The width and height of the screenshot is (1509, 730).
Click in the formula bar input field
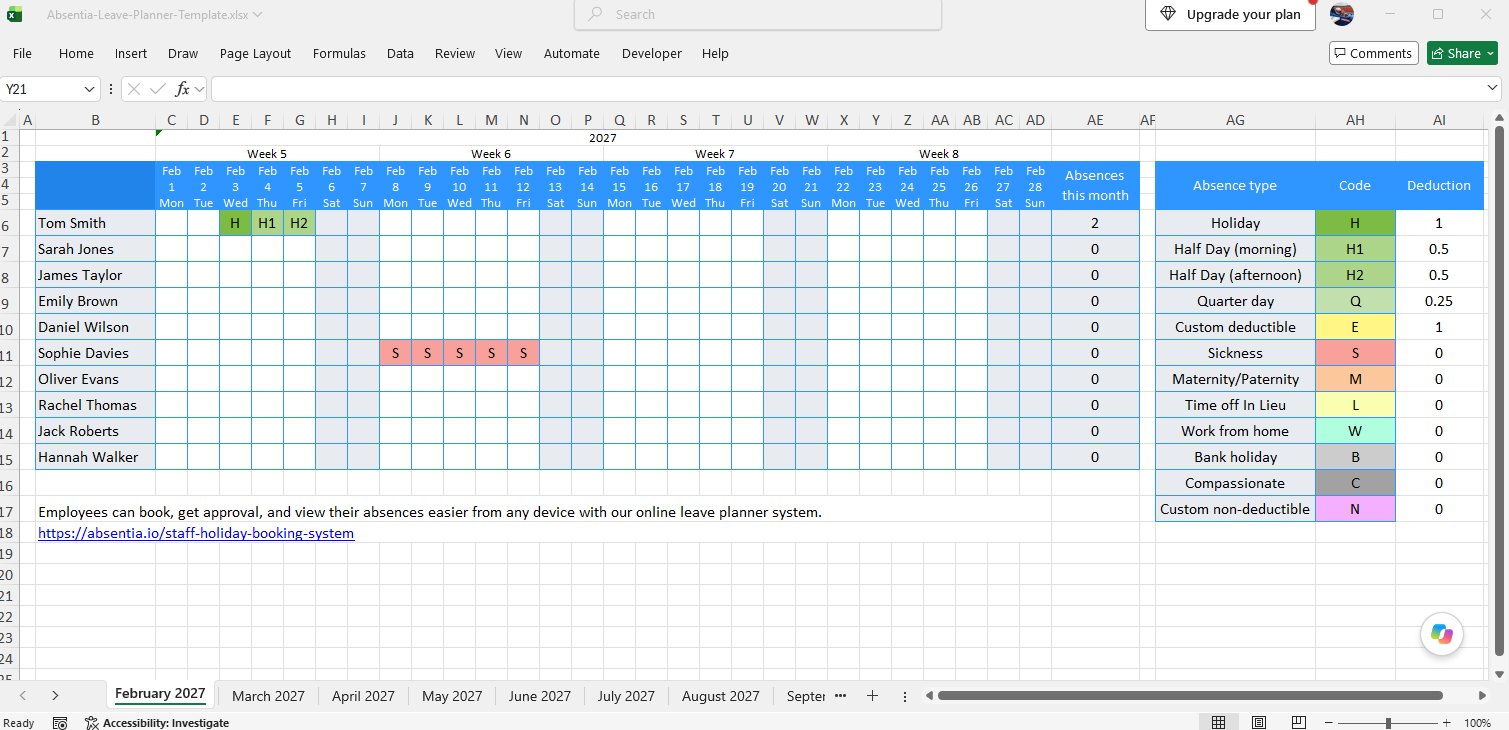pyautogui.click(x=845, y=89)
